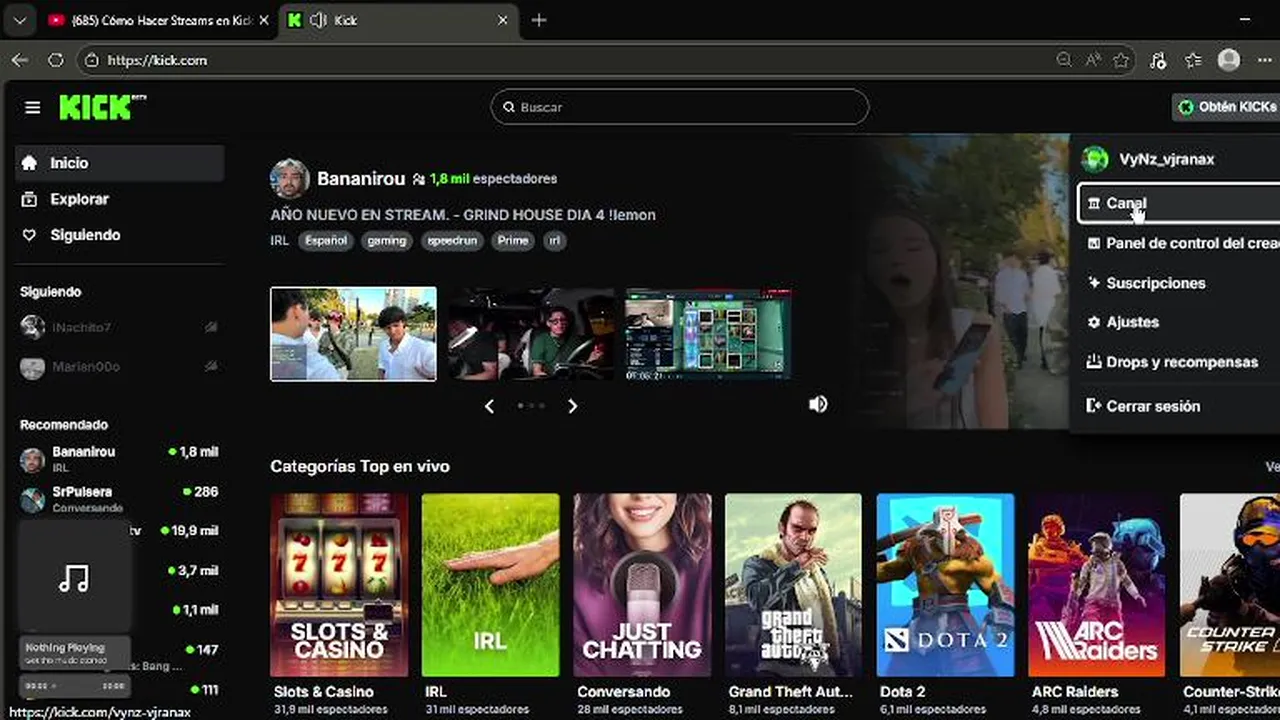
Task: Click Cerrar sesión to log out
Action: click(1179, 406)
